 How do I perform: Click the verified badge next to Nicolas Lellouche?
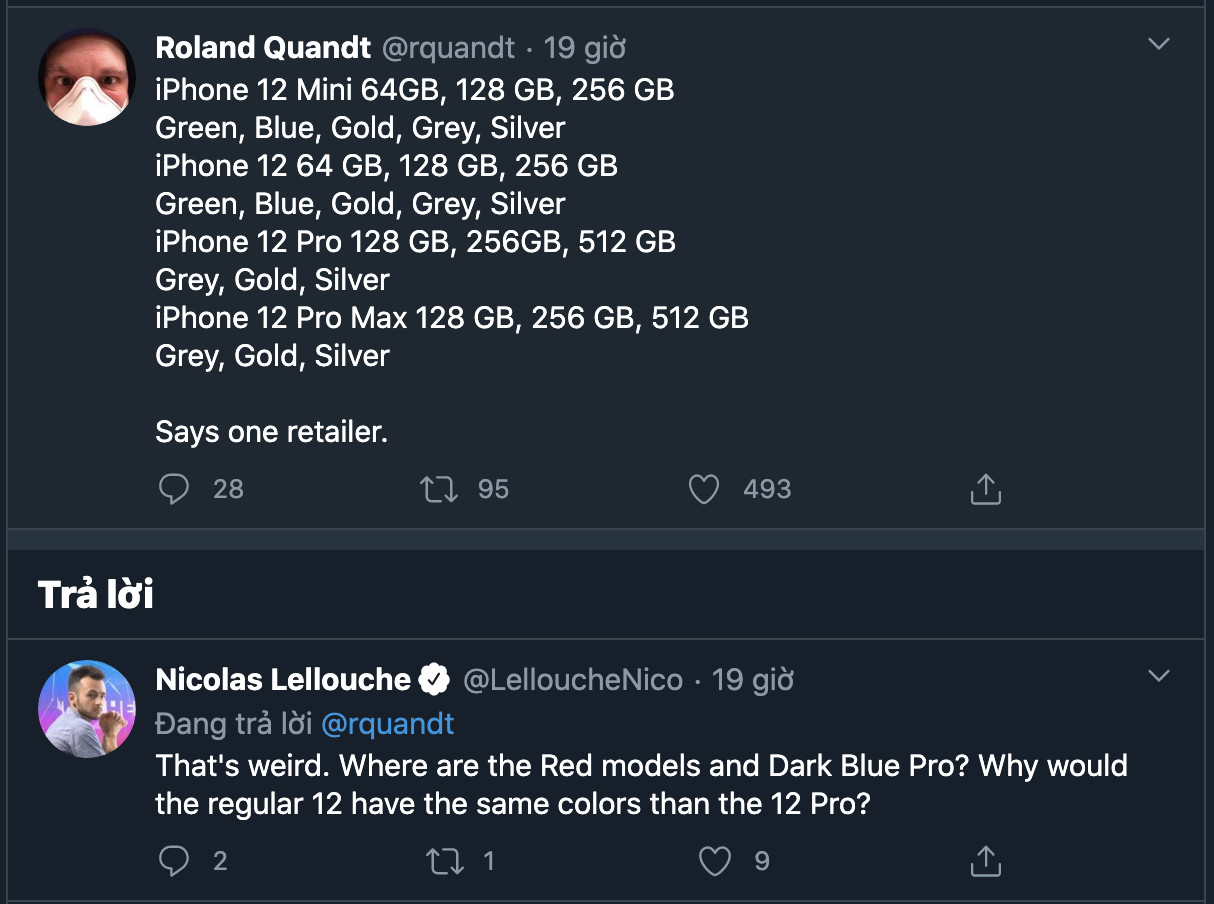pyautogui.click(x=434, y=680)
